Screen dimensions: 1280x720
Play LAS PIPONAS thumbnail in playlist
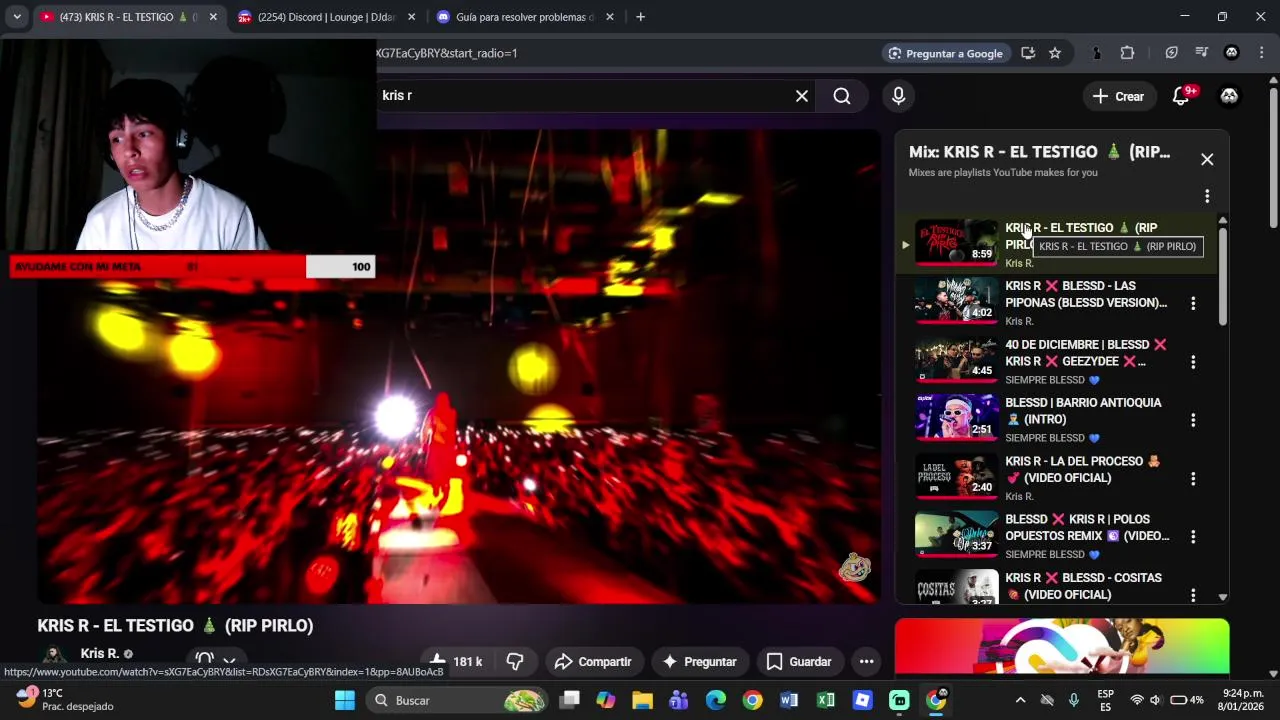956,302
